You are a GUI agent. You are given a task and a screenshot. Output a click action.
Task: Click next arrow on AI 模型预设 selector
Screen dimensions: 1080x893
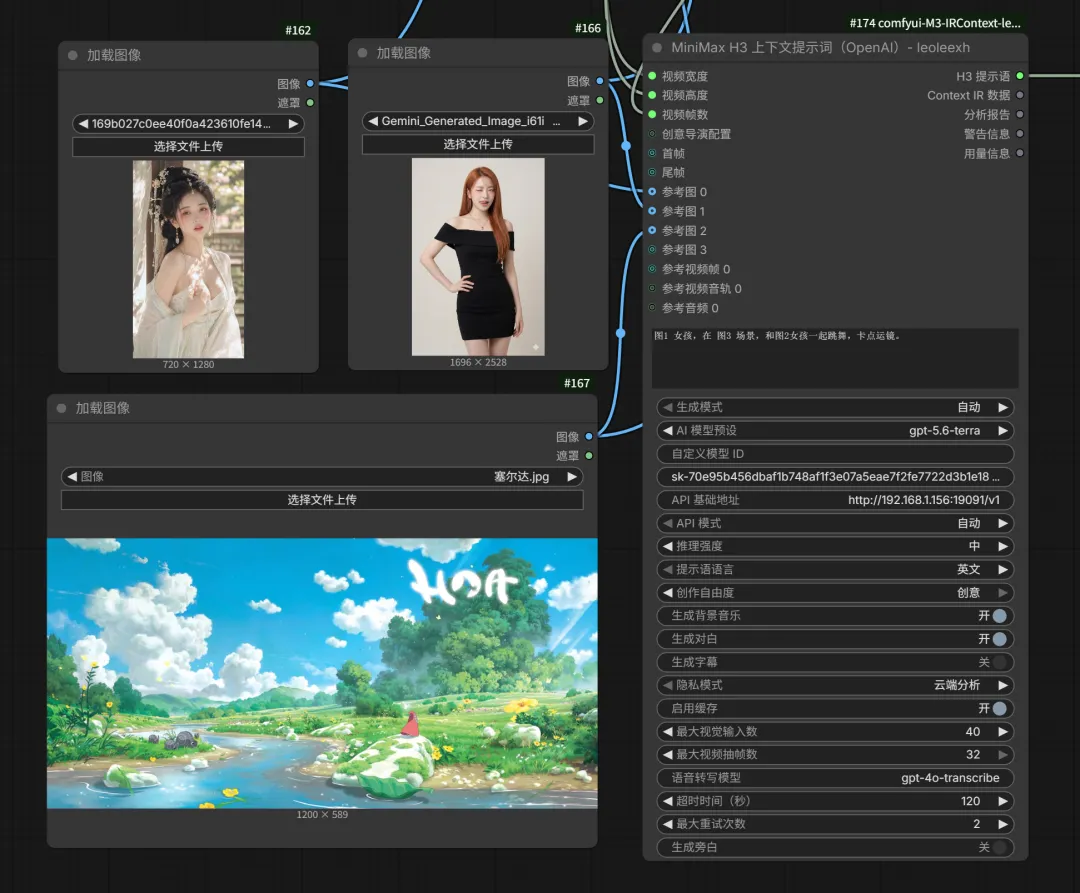(1003, 431)
